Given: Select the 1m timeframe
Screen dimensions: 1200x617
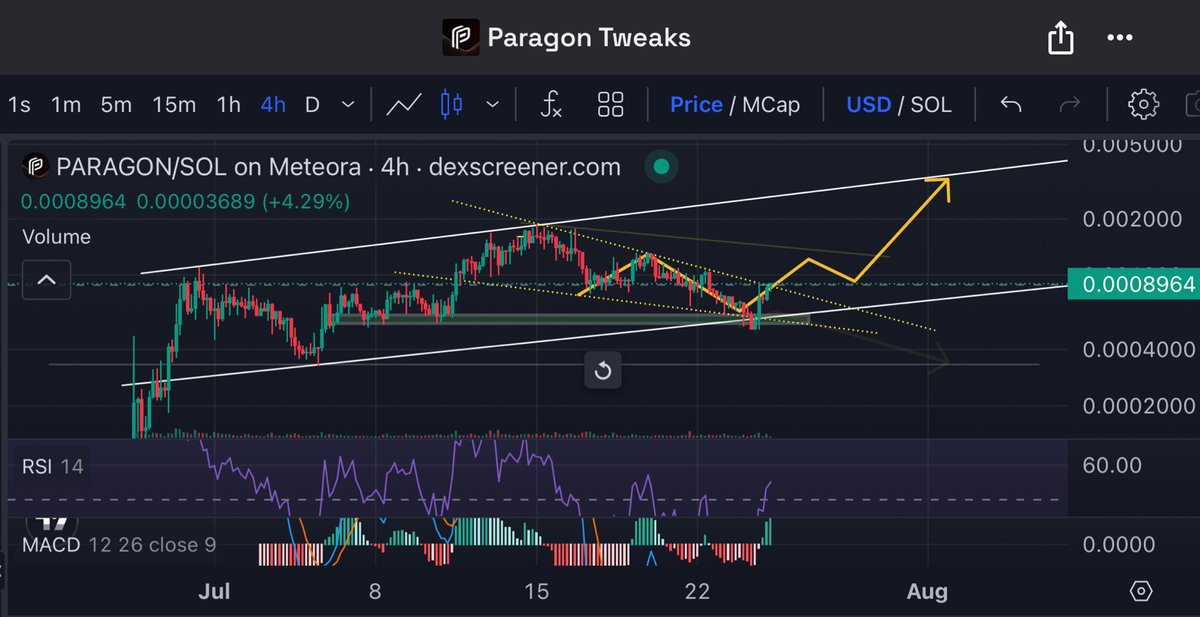Looking at the screenshot, I should pos(66,104).
